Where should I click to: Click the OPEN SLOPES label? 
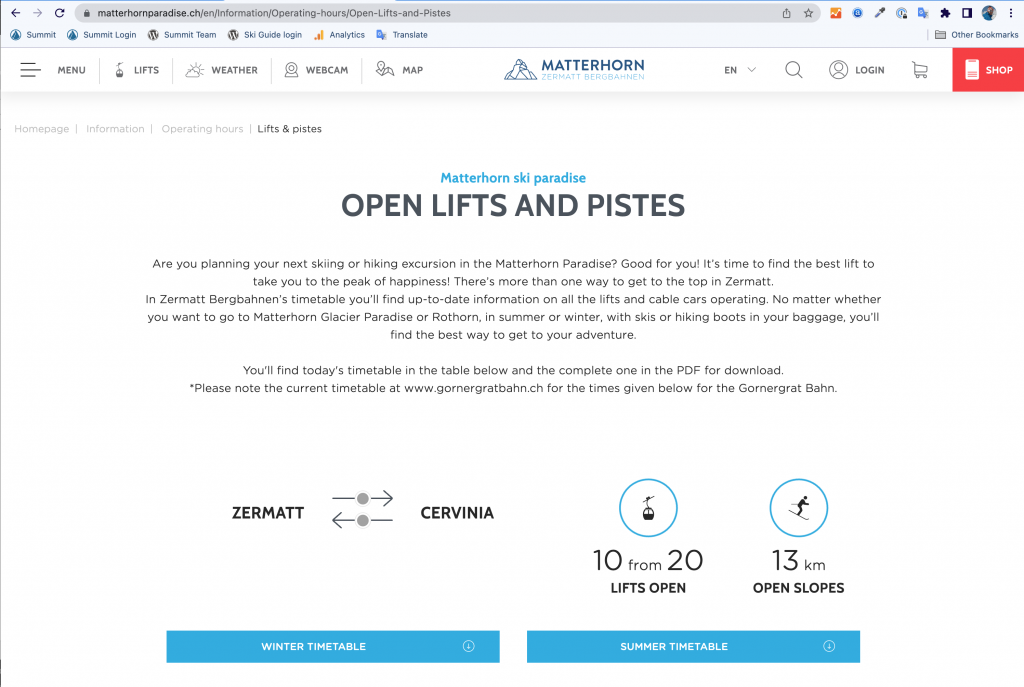tap(799, 588)
